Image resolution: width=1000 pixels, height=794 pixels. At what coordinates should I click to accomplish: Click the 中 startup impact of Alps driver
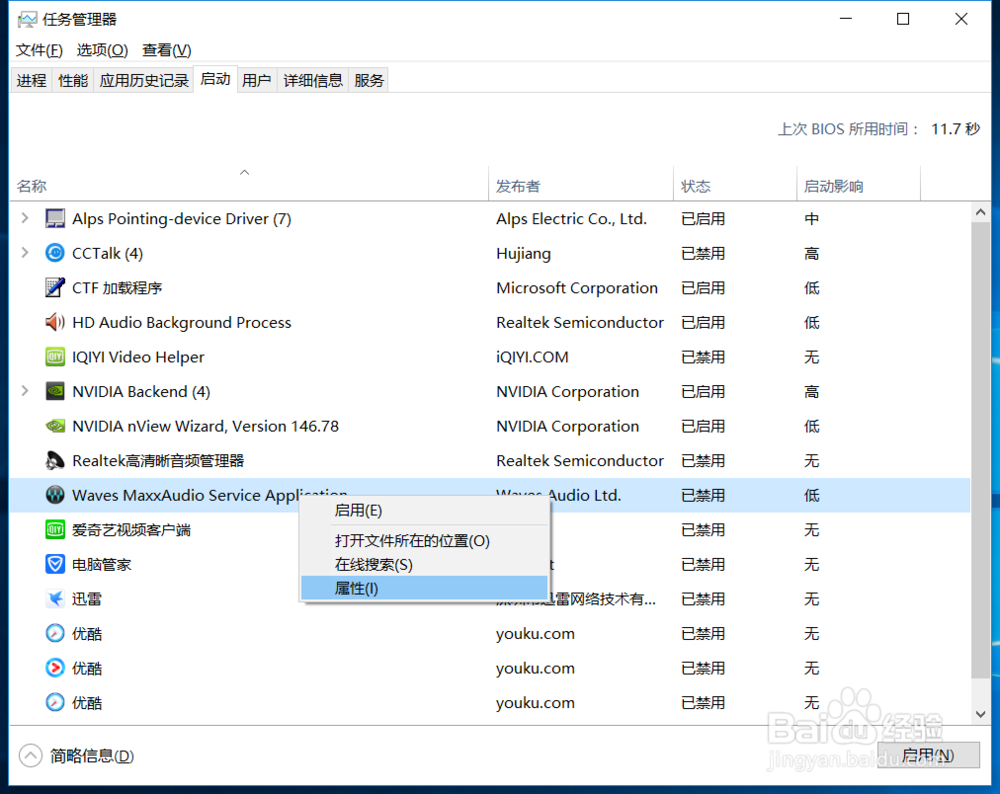tap(811, 219)
